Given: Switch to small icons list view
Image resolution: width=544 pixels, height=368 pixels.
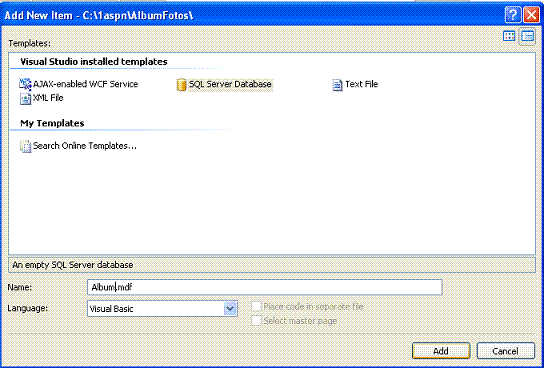Looking at the screenshot, I should [527, 36].
